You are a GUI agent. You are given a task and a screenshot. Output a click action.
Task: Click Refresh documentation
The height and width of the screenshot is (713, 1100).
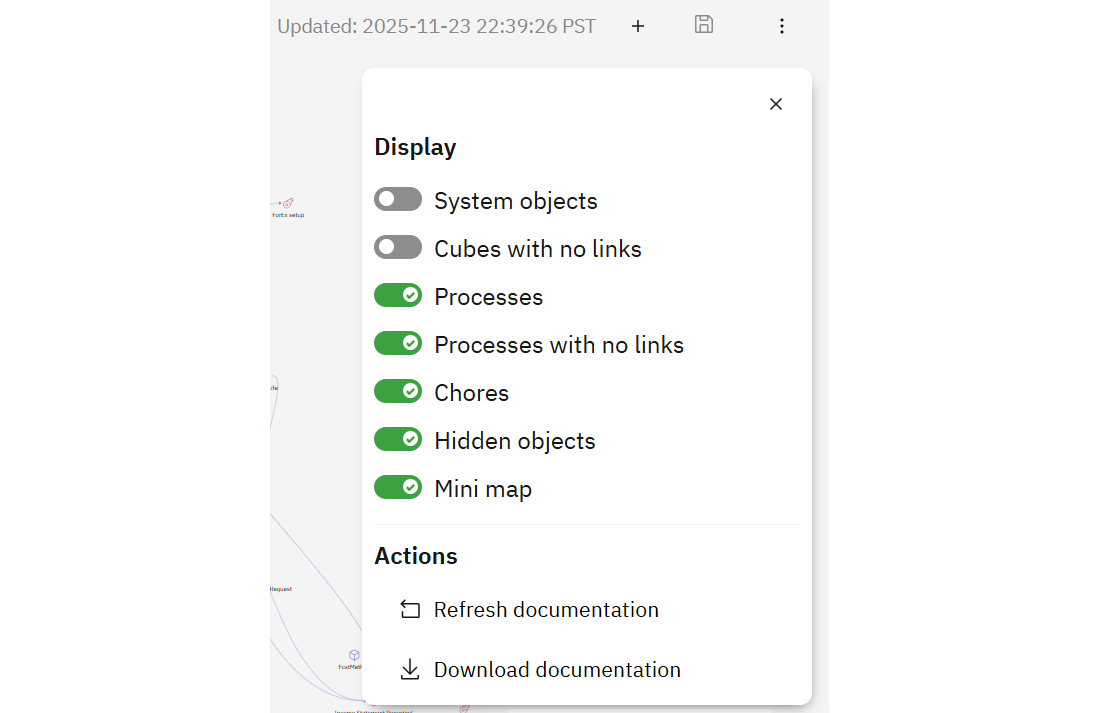point(546,609)
